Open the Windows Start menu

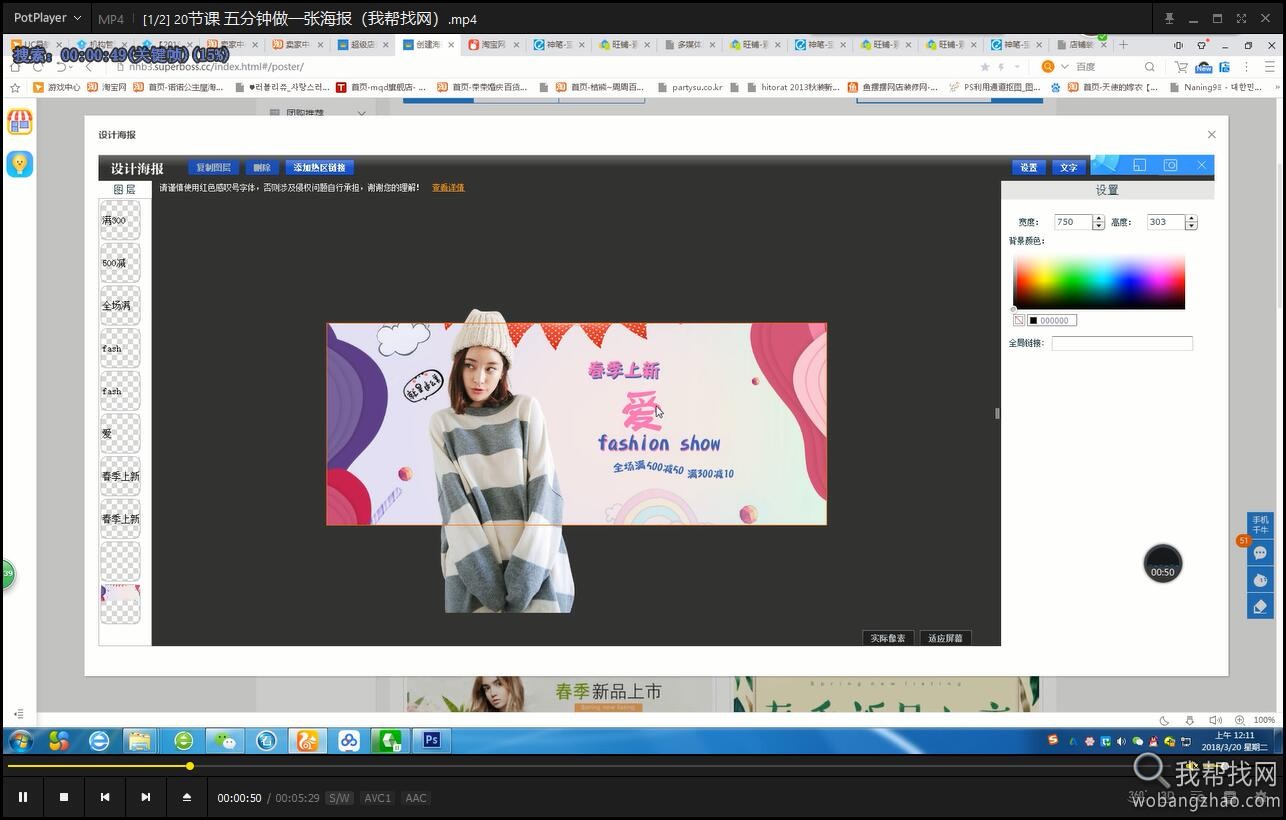point(20,741)
